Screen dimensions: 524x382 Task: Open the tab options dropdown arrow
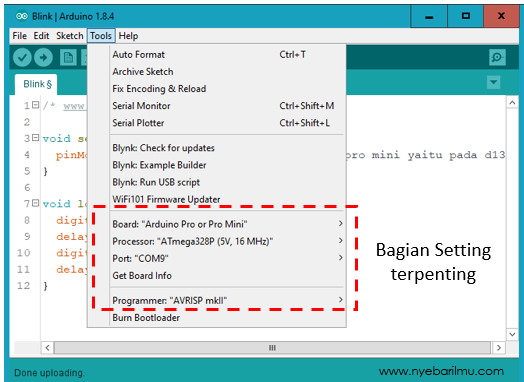pos(494,82)
